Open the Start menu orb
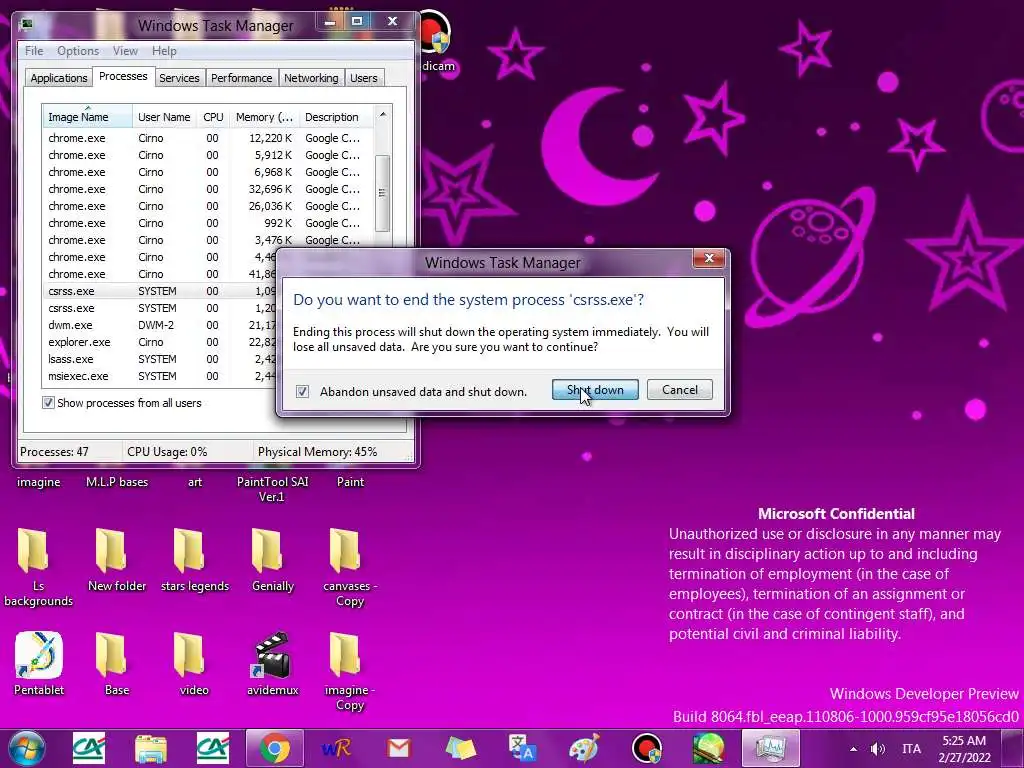This screenshot has width=1024, height=768. click(26, 748)
